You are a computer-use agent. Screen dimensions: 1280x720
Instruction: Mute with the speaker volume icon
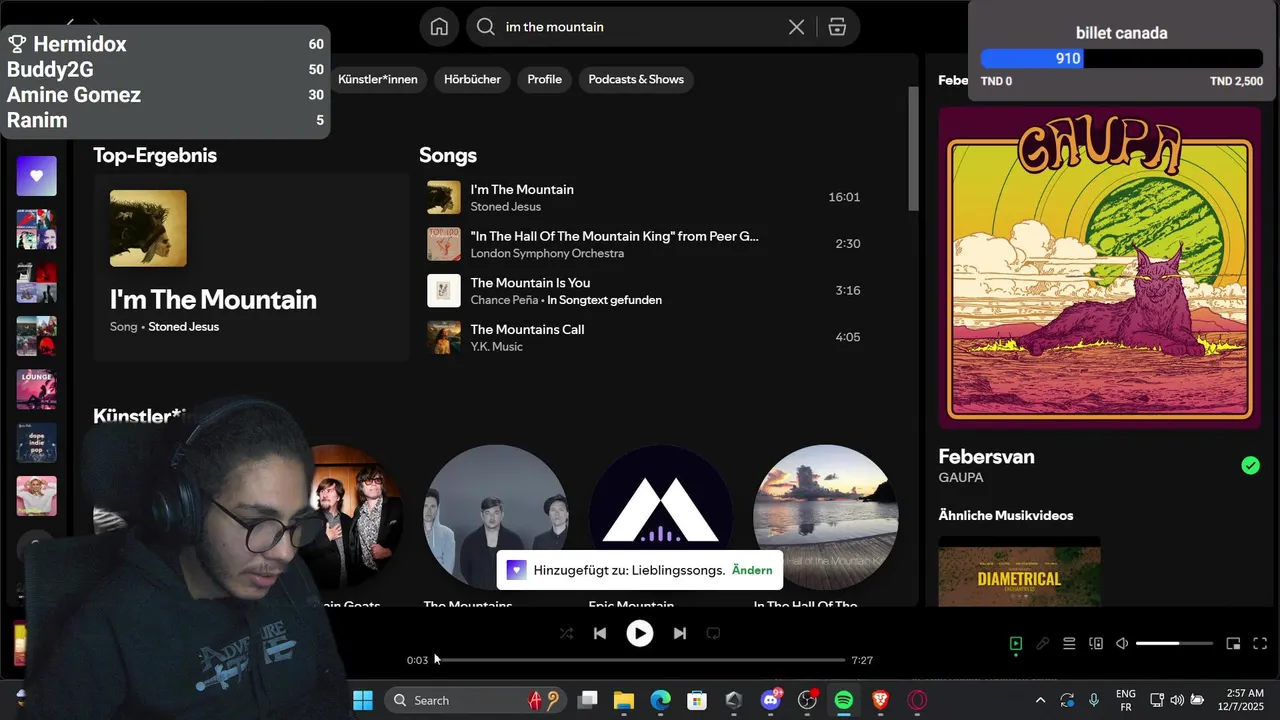click(x=1122, y=644)
